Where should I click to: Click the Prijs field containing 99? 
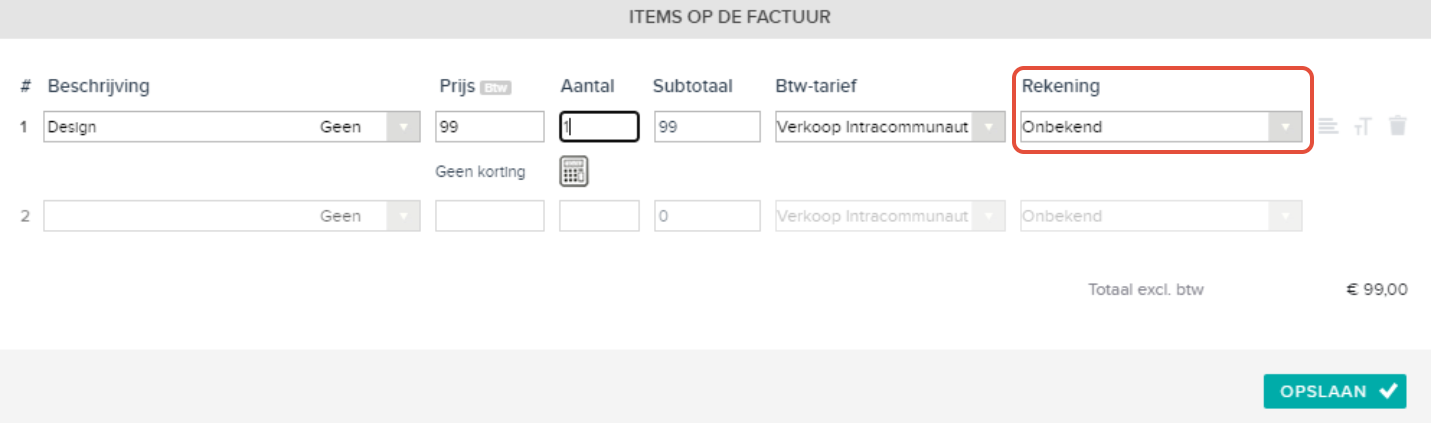[490, 127]
